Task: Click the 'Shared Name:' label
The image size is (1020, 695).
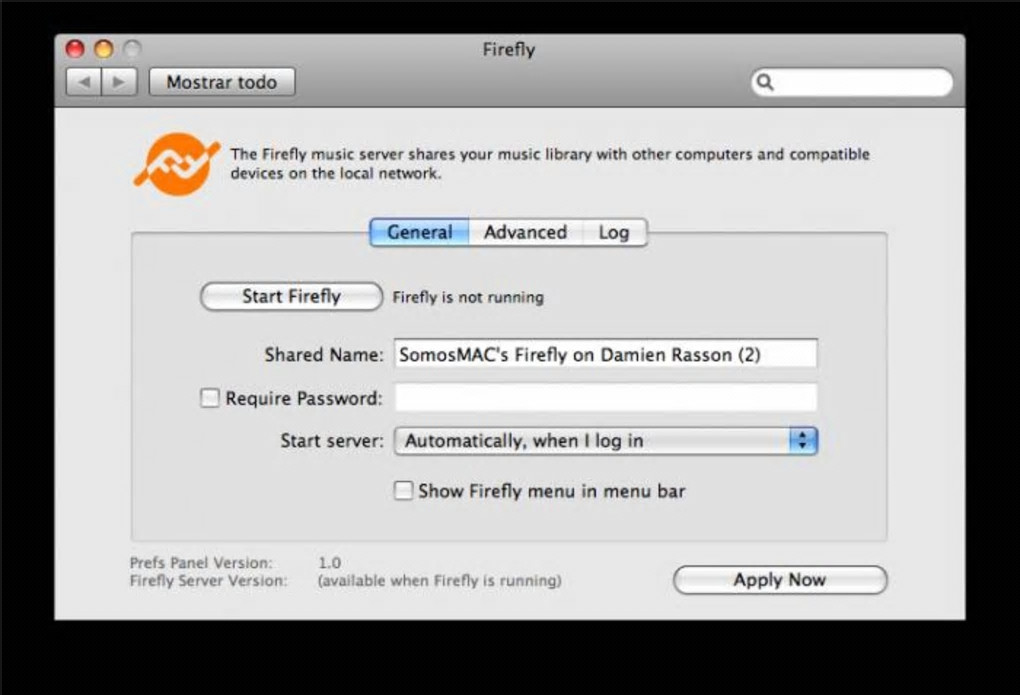Action: click(324, 355)
